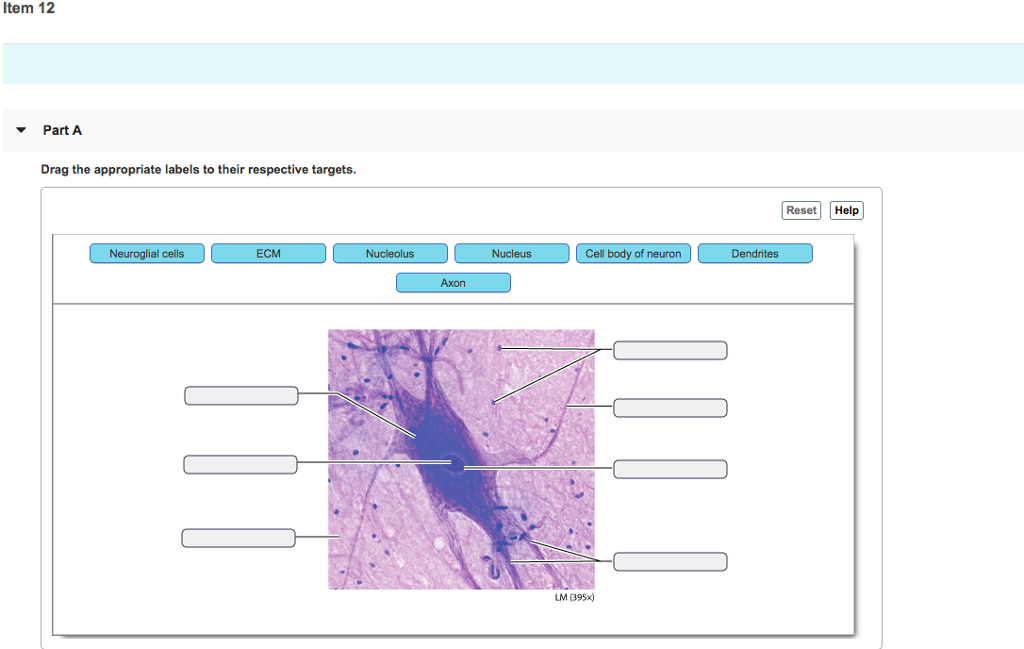Viewport: 1024px width, 649px height.
Task: Click the middle-left empty target box
Action: [x=240, y=464]
